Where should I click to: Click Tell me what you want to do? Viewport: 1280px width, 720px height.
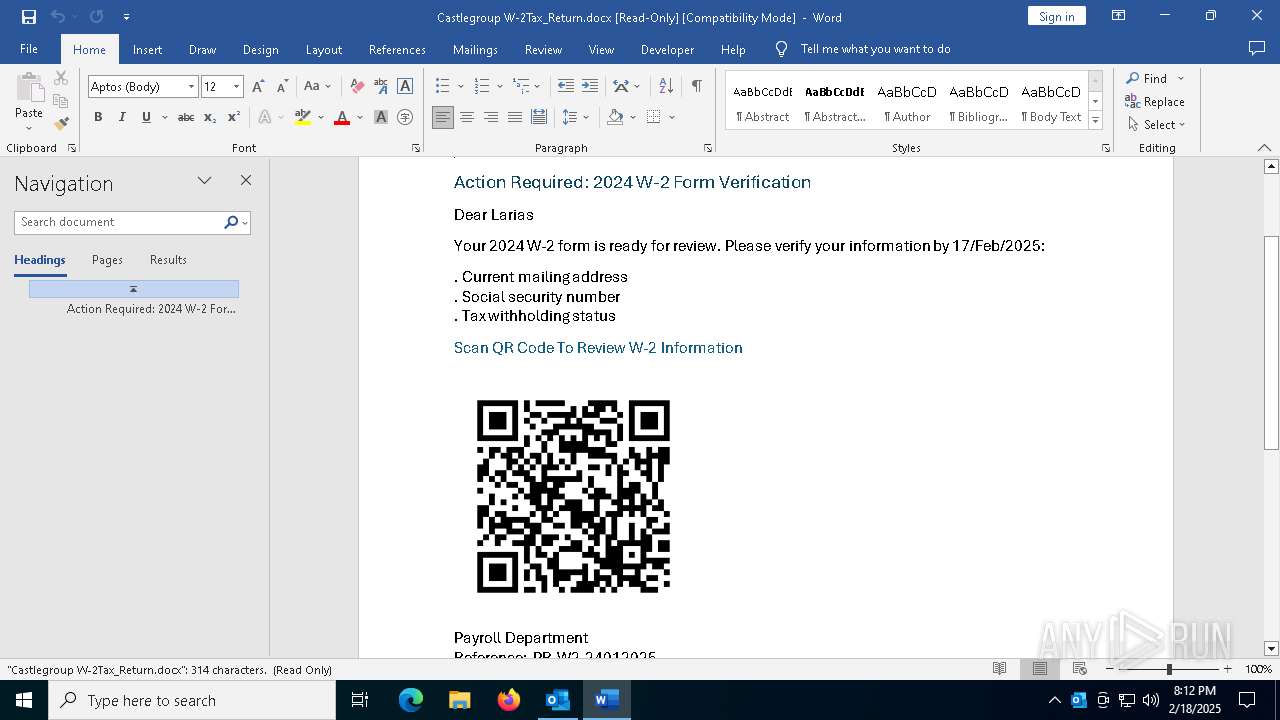[875, 49]
